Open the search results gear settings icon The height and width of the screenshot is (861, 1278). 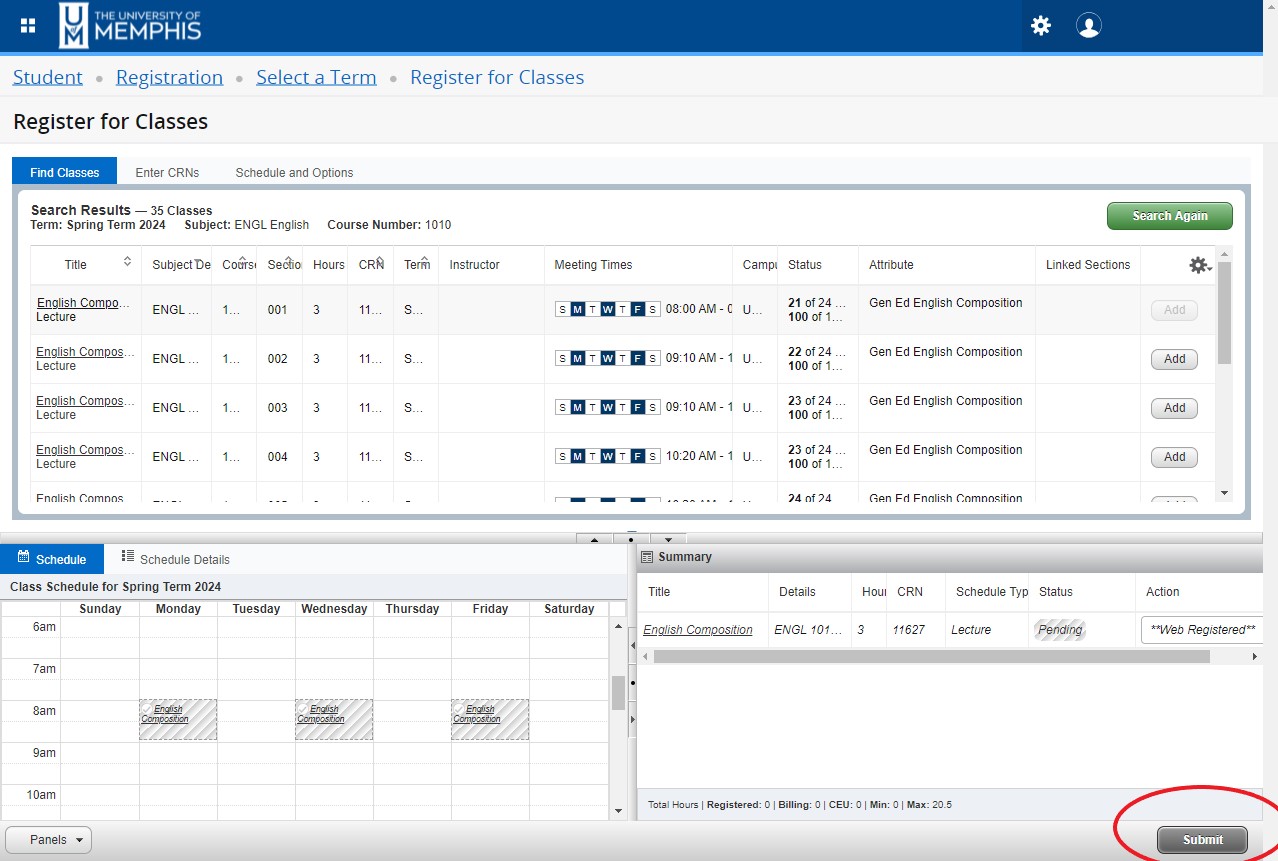click(1198, 264)
